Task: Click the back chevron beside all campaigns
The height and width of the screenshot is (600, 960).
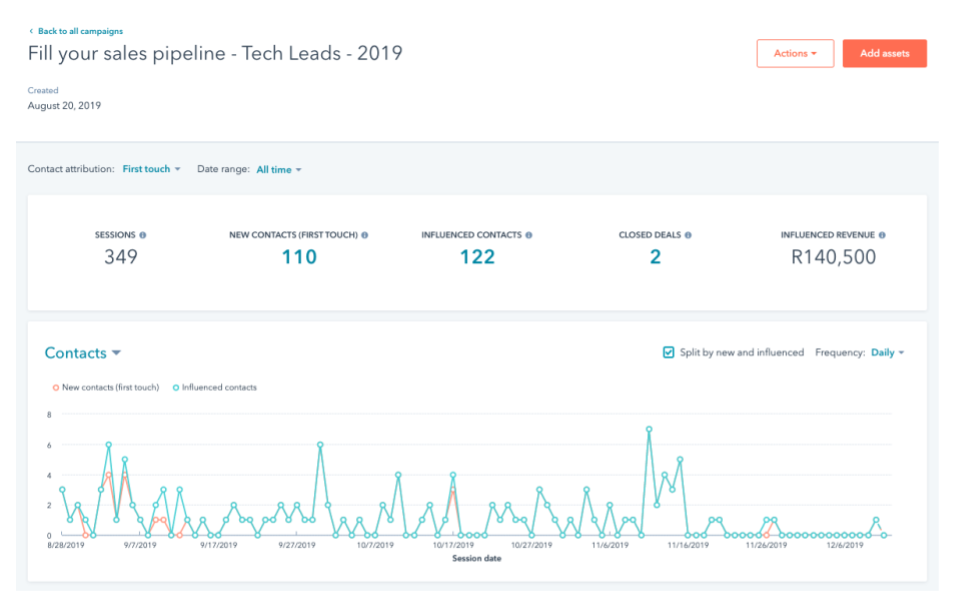Action: click(31, 31)
